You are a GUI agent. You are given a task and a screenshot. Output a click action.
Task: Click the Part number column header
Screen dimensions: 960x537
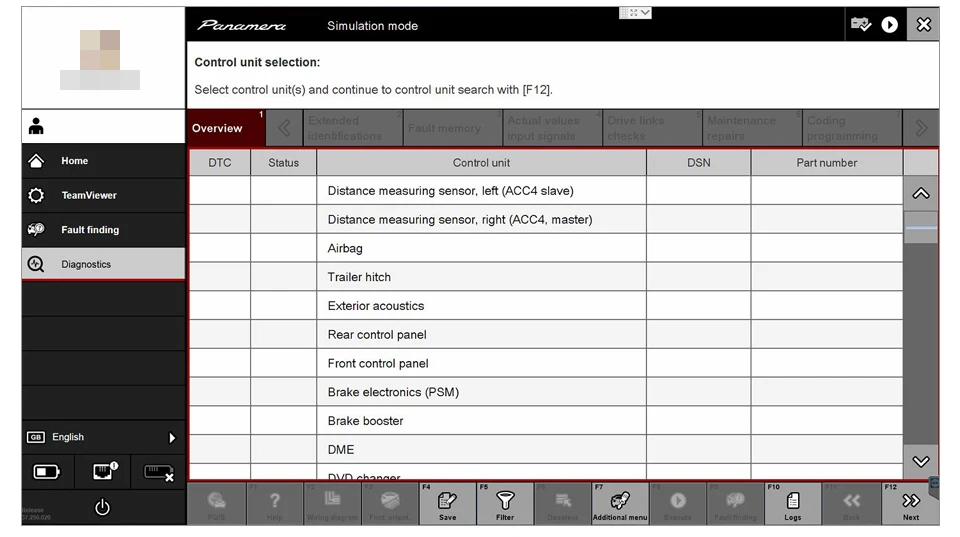click(827, 163)
